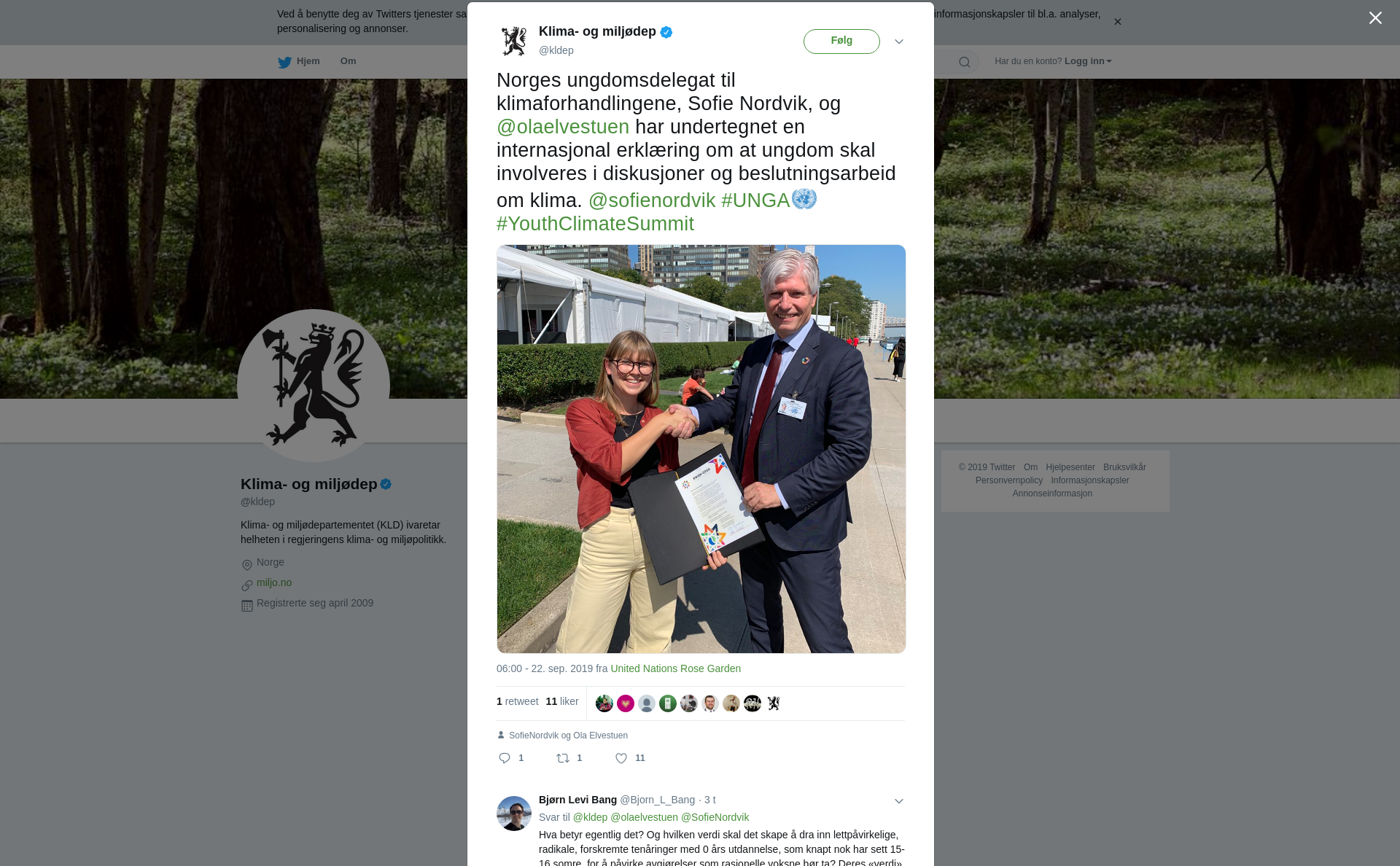The width and height of the screenshot is (1400, 866).
Task: Follow the account with the Følg button
Action: 841,42
